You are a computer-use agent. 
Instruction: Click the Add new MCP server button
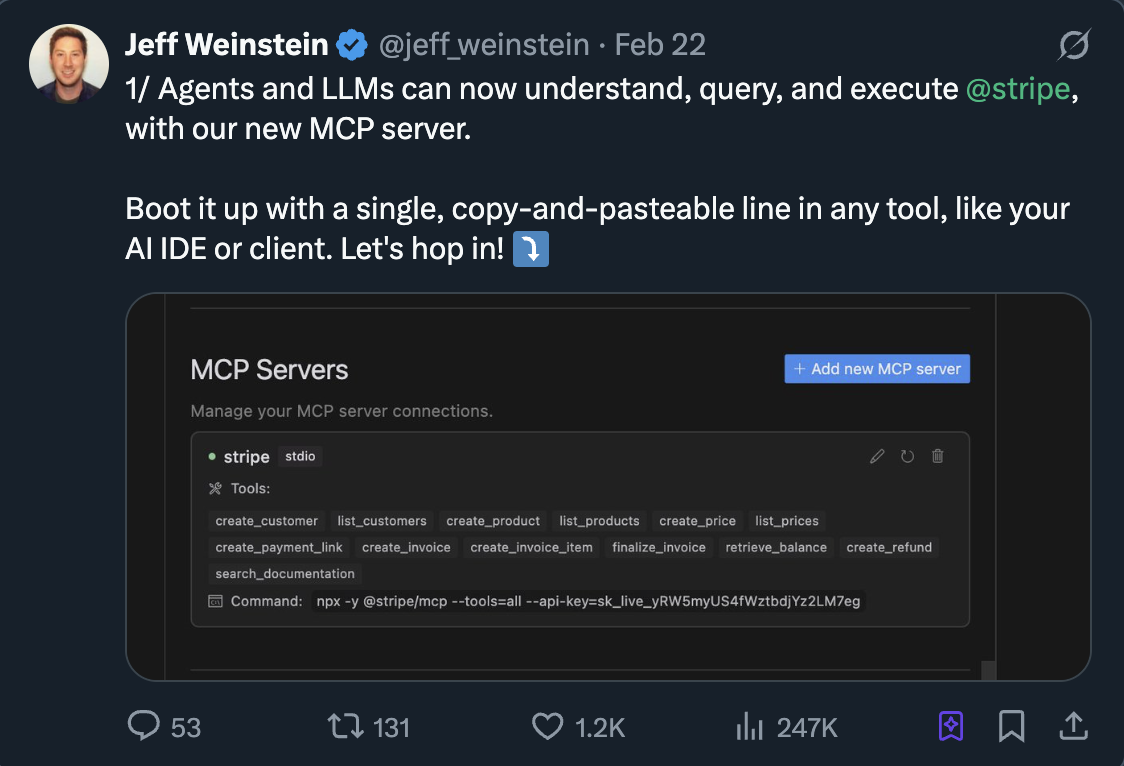click(x=877, y=369)
